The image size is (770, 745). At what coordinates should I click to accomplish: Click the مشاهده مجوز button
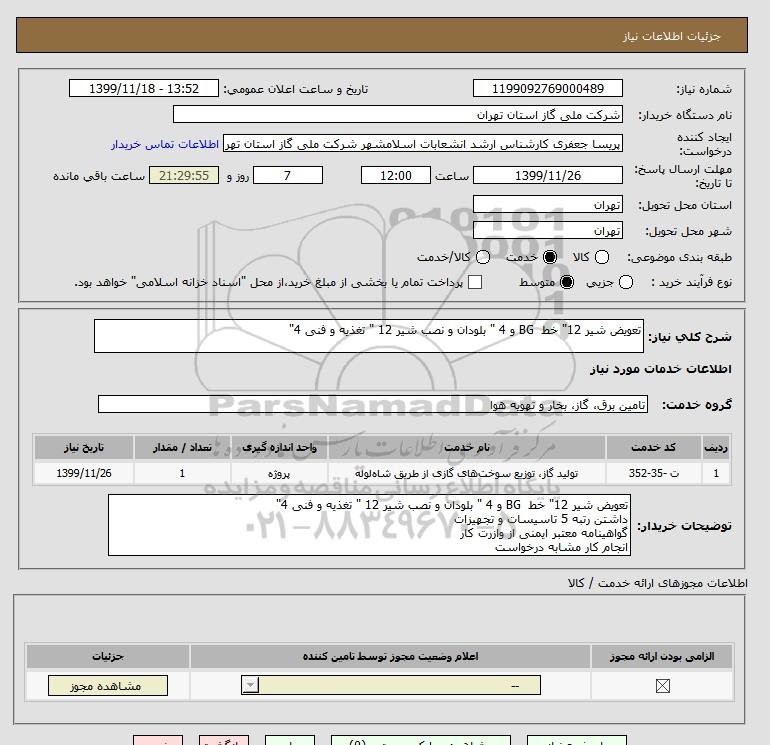click(108, 686)
